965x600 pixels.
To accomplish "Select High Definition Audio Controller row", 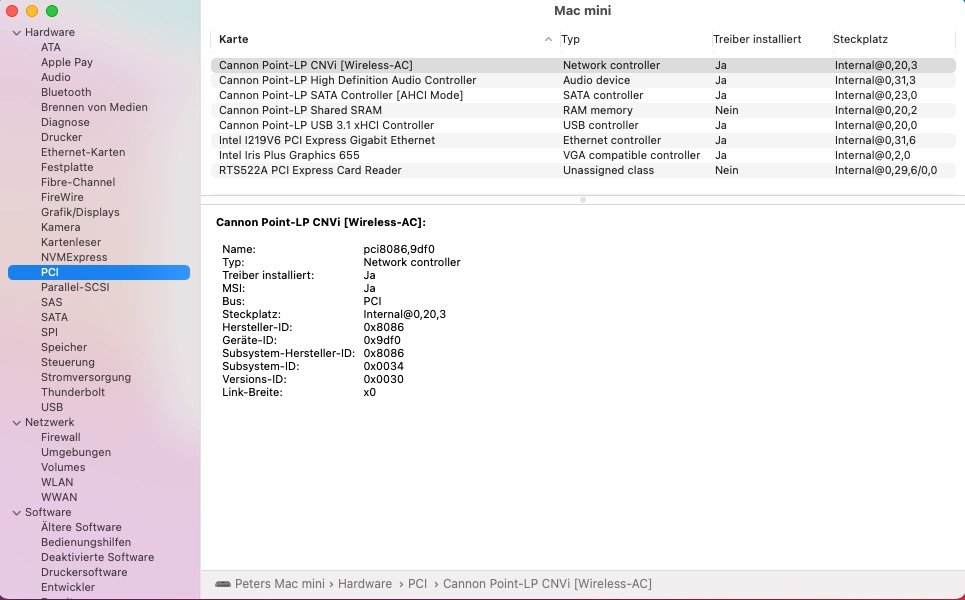I will (583, 81).
